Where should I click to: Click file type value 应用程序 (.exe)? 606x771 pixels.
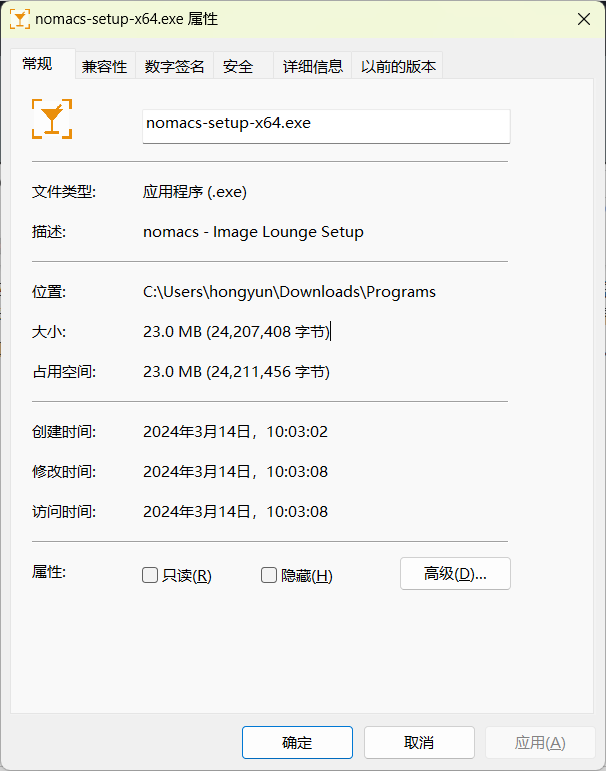tap(195, 191)
